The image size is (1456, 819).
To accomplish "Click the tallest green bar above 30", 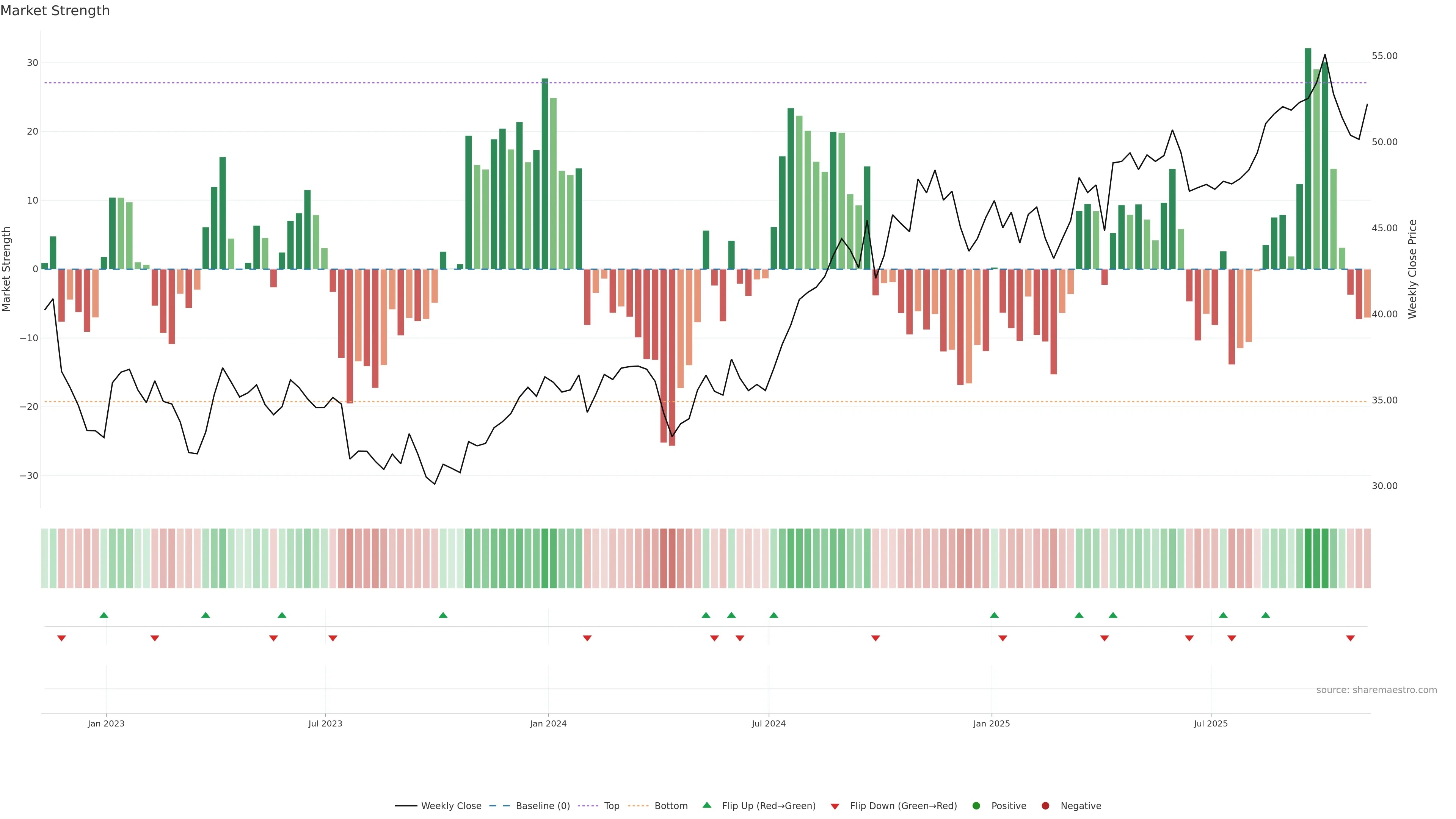I will 1308,158.
